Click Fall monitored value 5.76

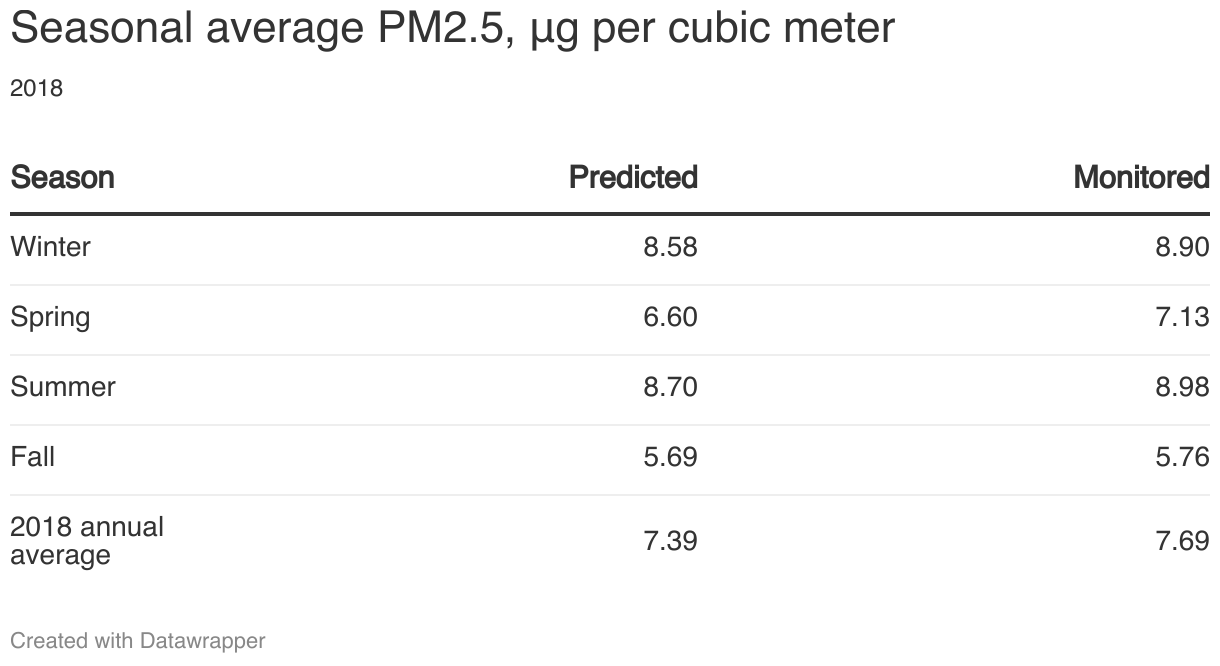click(1182, 457)
